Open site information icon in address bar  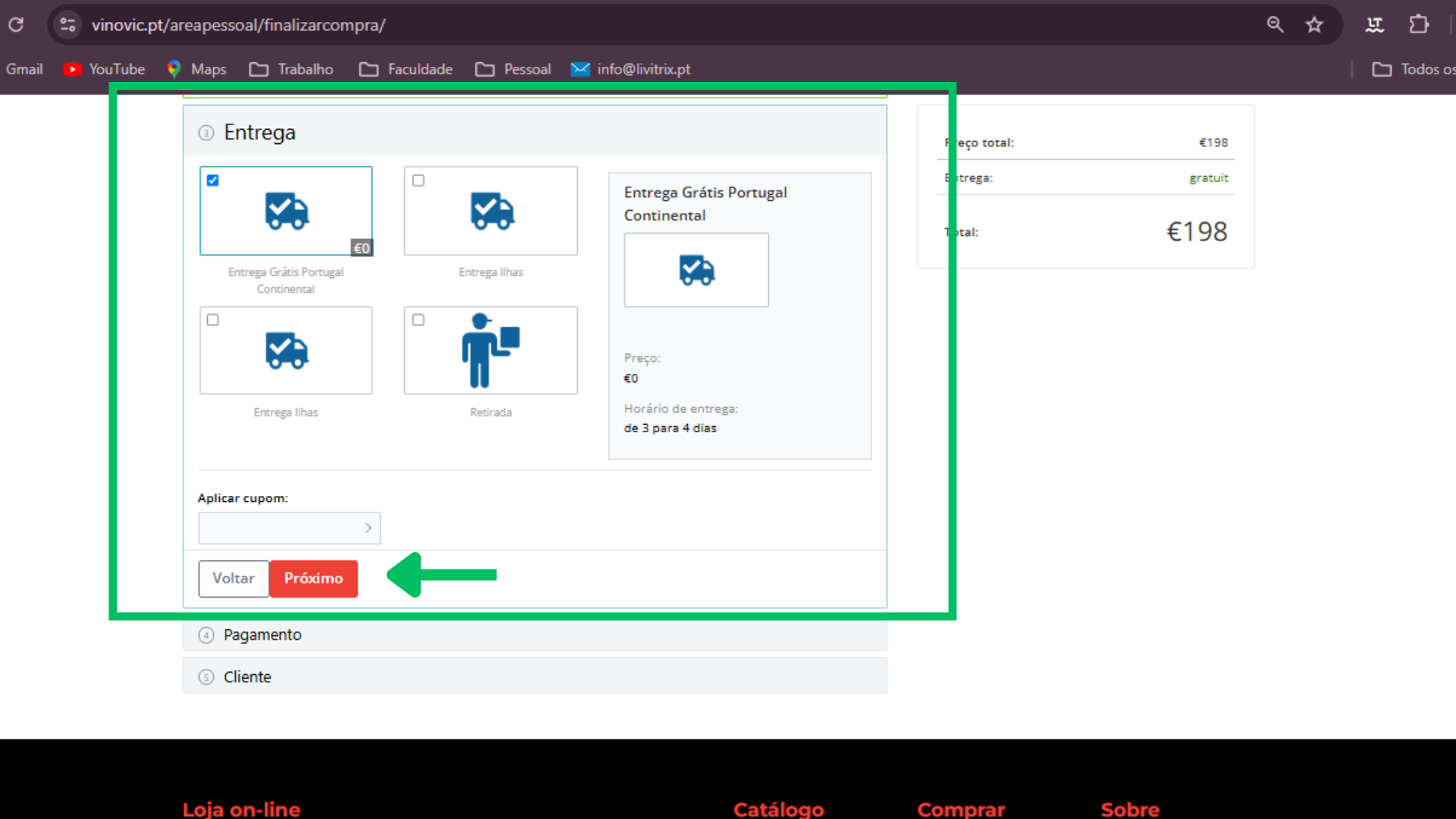click(x=67, y=25)
